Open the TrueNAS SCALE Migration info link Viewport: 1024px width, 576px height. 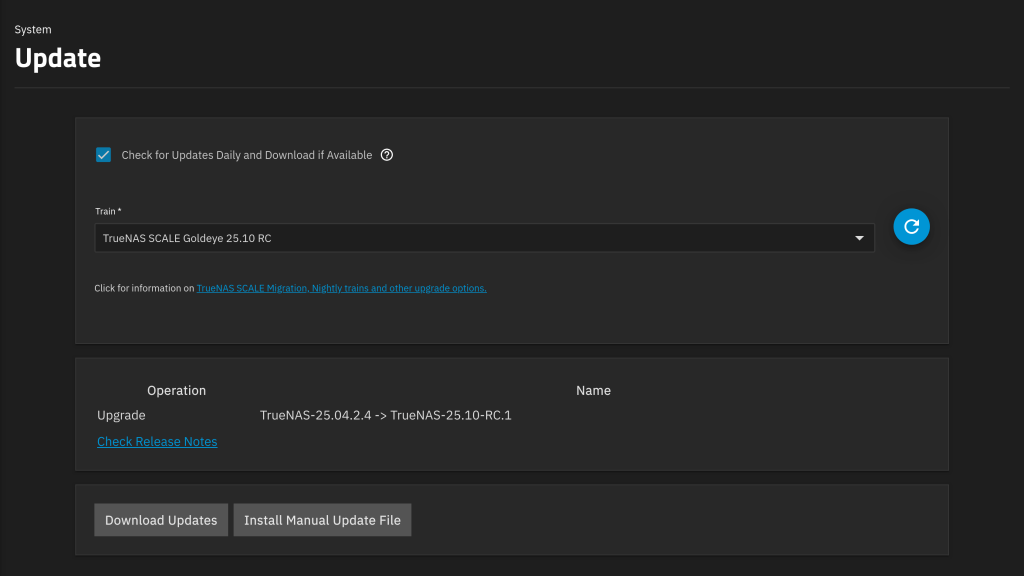click(341, 288)
